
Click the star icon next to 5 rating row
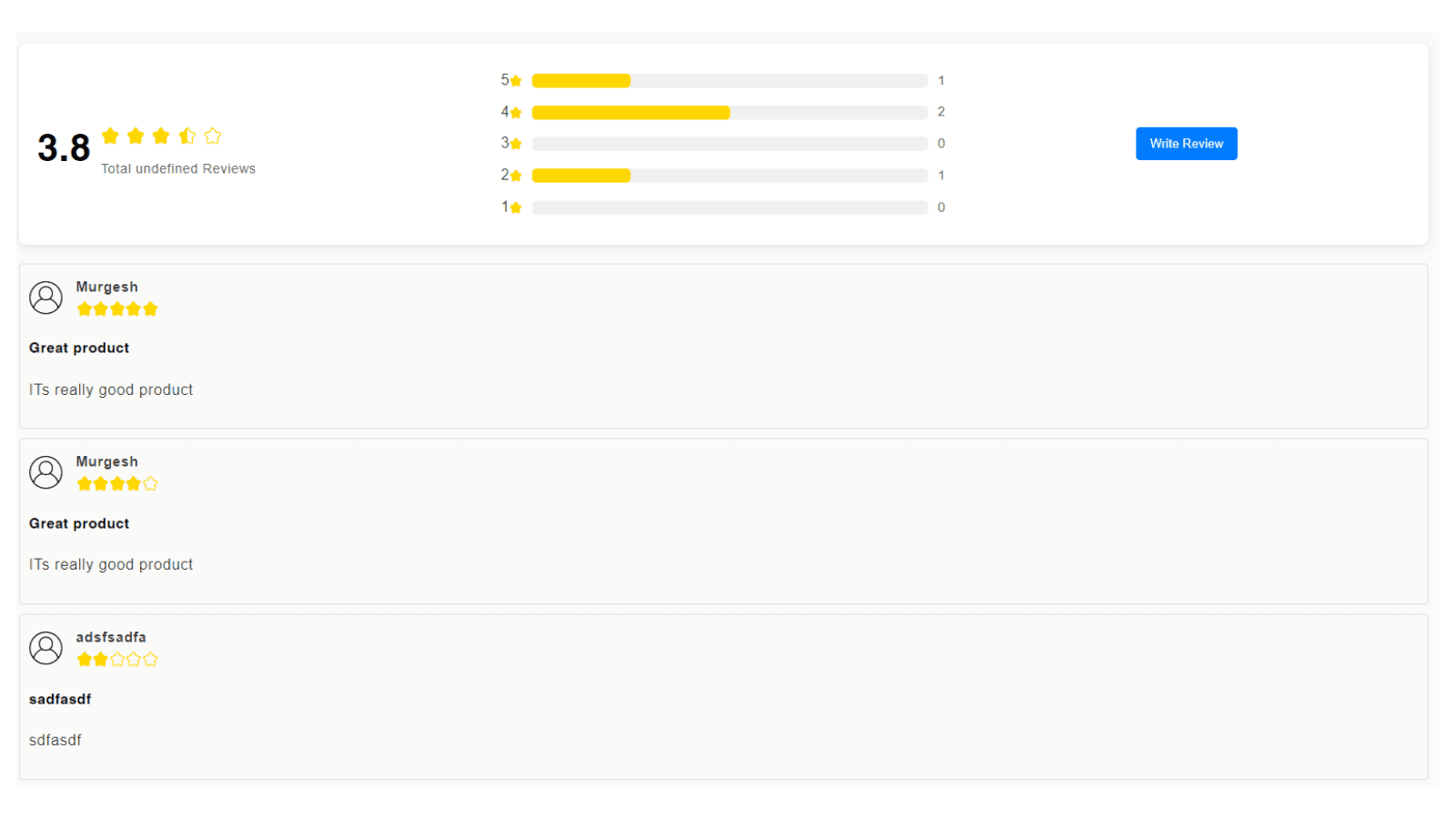(516, 81)
